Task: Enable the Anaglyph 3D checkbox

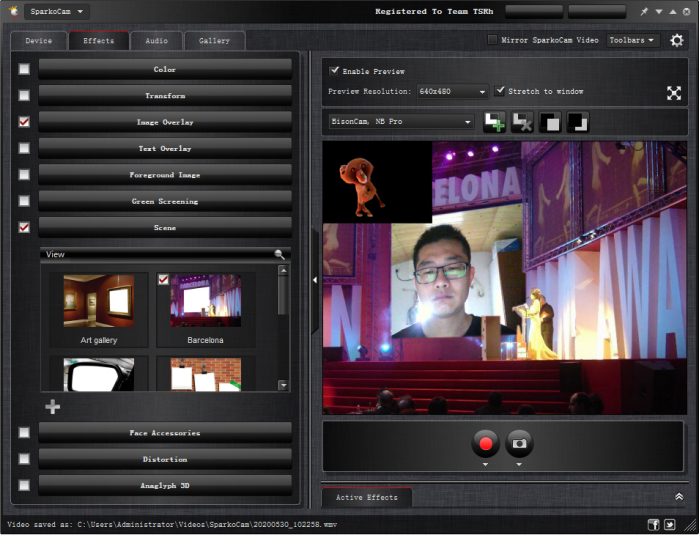Action: (x=24, y=485)
